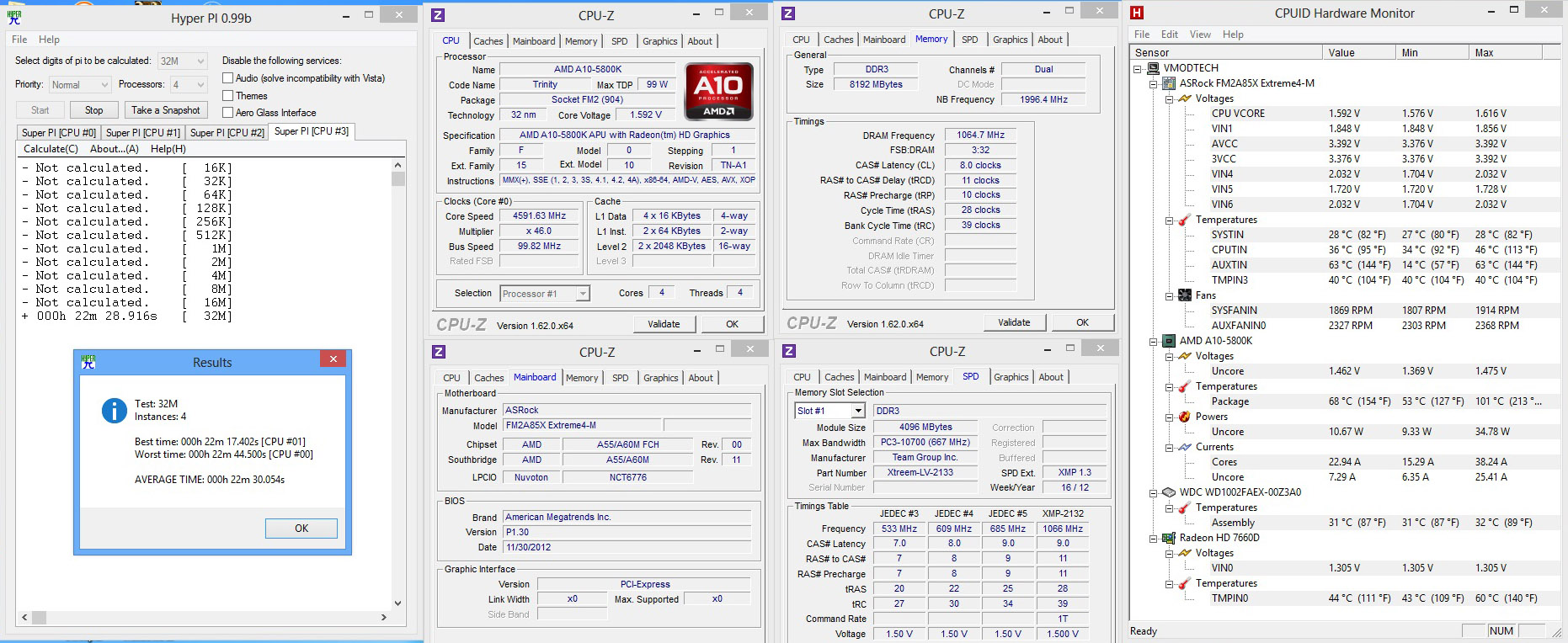Screen dimensions: 1568x643
Task: Click the Value column header in Hardware Monitor
Action: pyautogui.click(x=1358, y=53)
